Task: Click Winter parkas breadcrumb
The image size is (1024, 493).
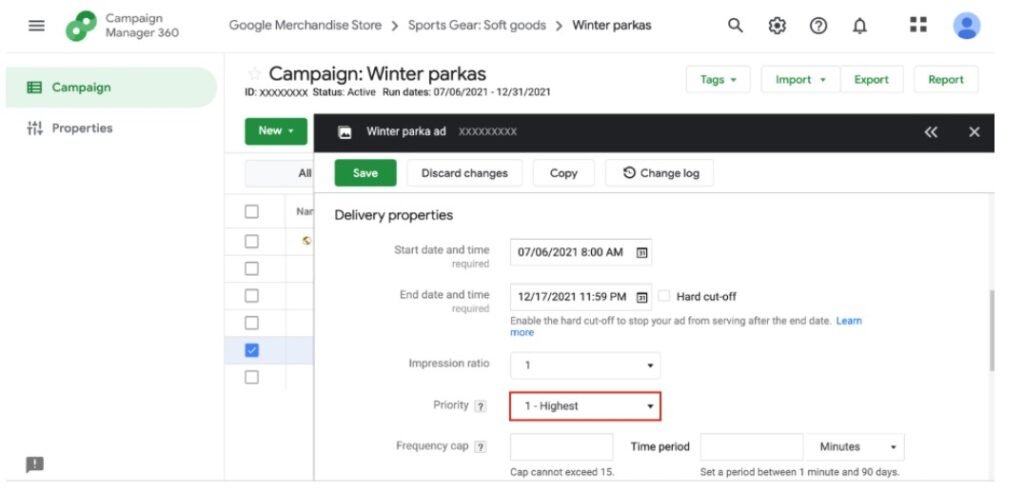Action: 611,25
